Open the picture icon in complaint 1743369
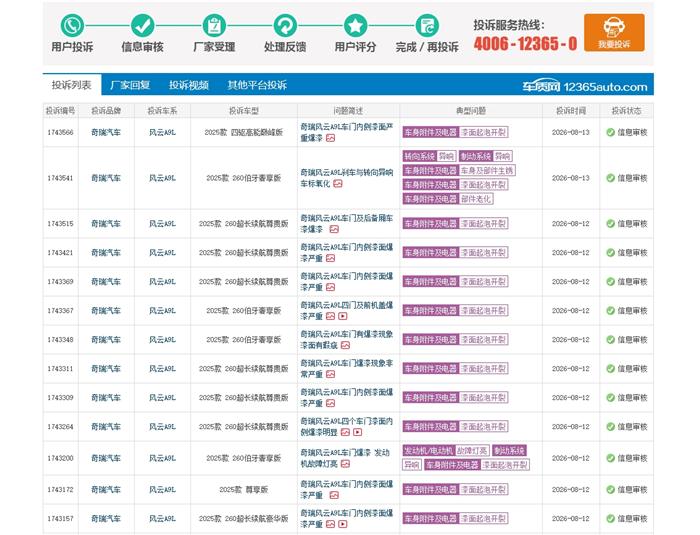Viewport: 700px width, 535px height. 330,287
